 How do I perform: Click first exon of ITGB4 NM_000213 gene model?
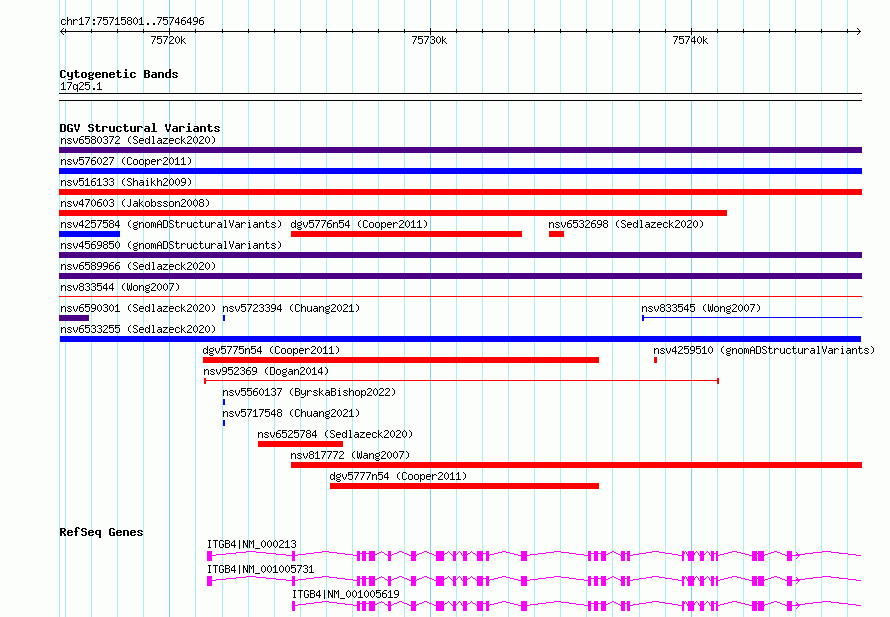tap(209, 556)
